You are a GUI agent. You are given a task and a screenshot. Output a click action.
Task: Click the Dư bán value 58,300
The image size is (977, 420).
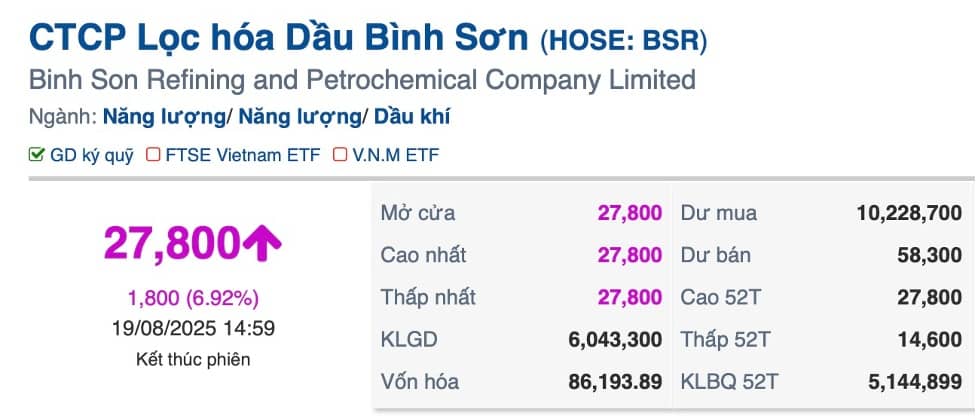coord(930,255)
